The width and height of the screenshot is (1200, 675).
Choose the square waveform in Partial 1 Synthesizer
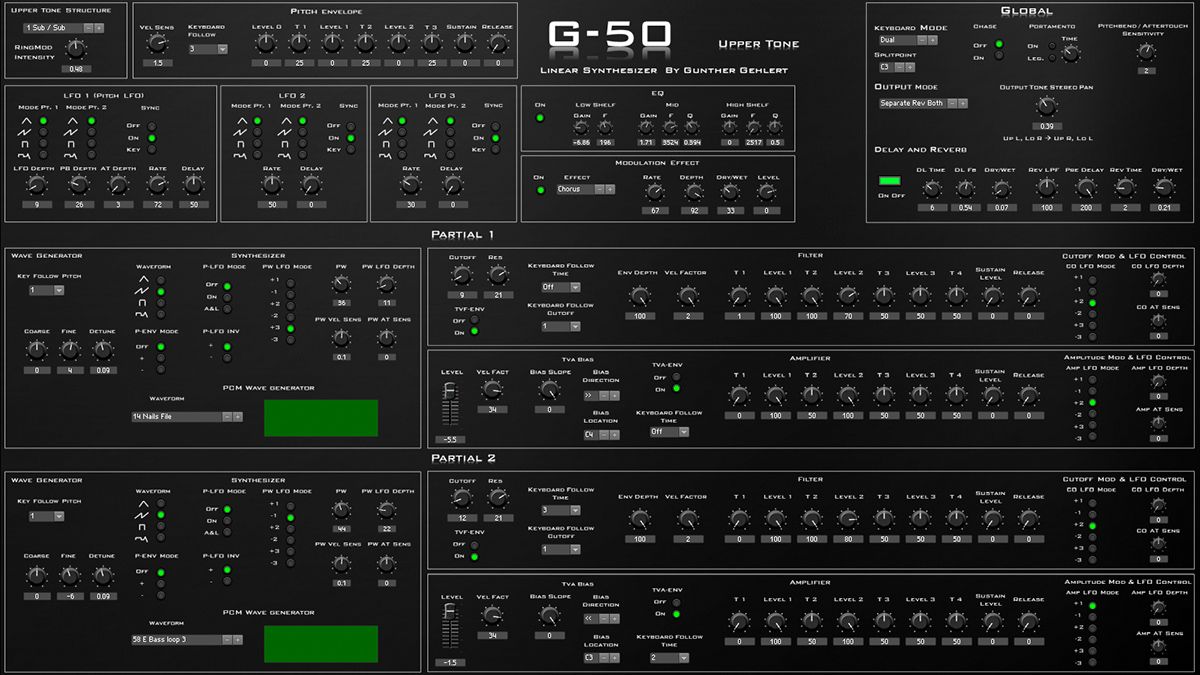point(160,303)
